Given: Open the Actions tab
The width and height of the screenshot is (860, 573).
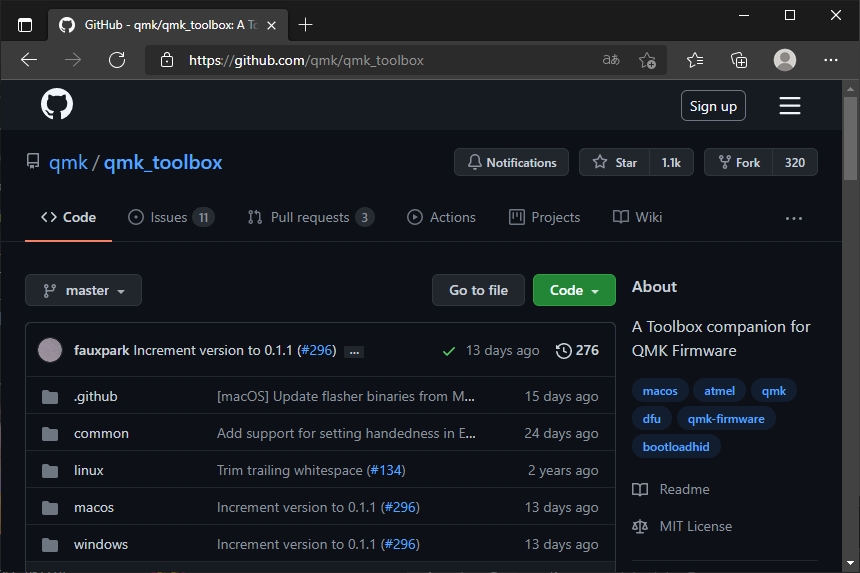Looking at the screenshot, I should point(442,217).
